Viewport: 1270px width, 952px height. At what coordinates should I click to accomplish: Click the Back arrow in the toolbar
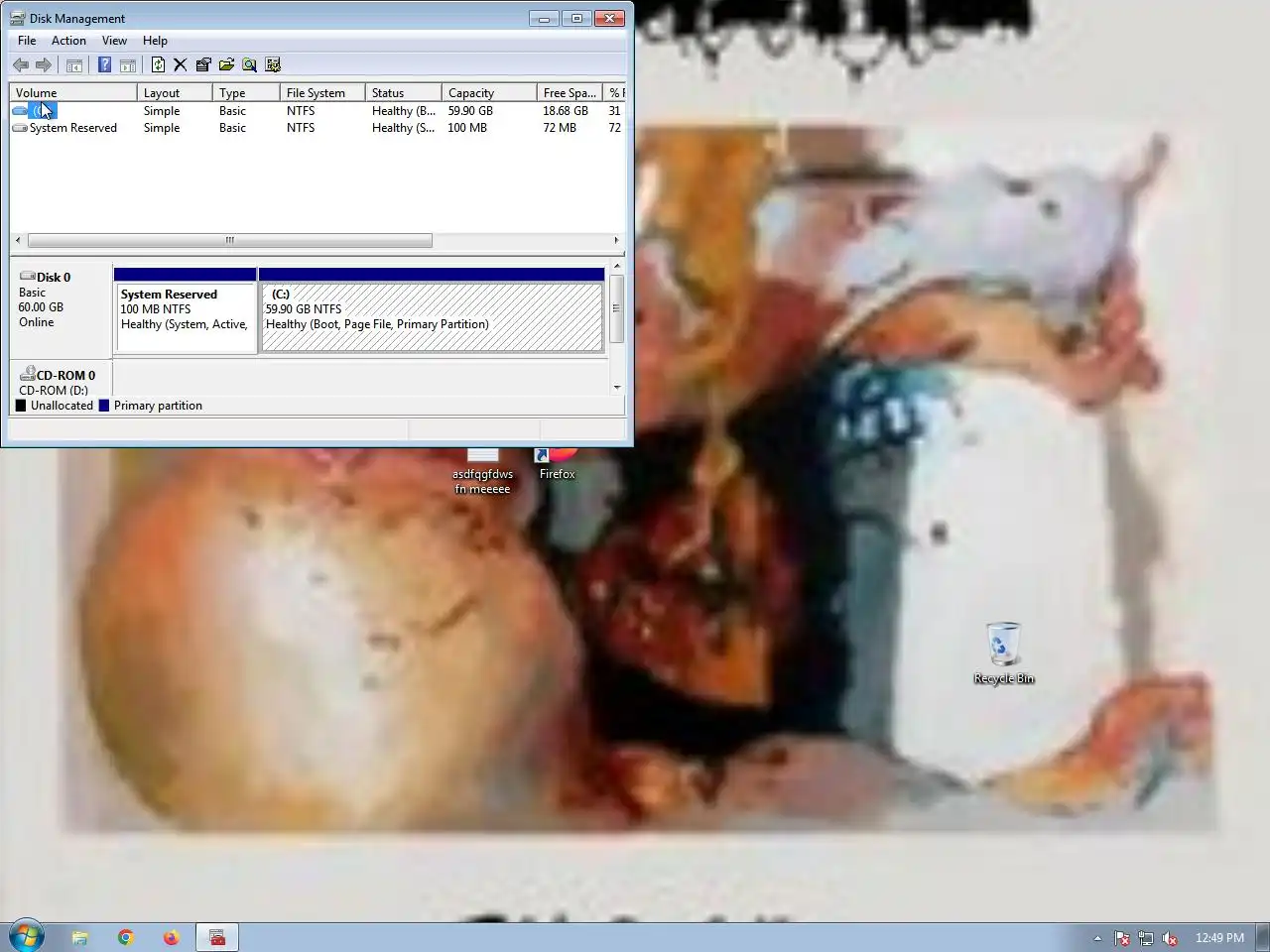(x=21, y=65)
